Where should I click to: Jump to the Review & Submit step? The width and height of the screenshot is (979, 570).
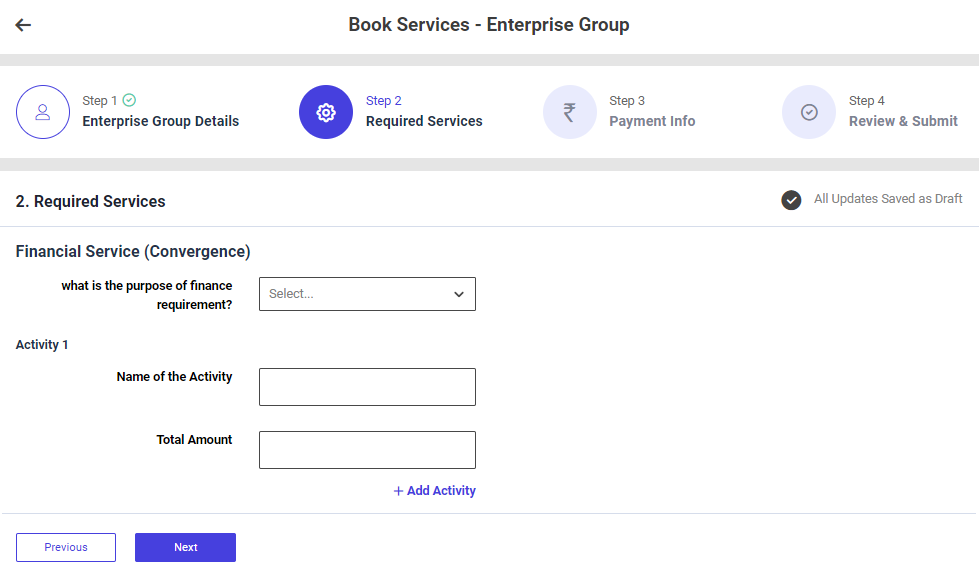(903, 121)
